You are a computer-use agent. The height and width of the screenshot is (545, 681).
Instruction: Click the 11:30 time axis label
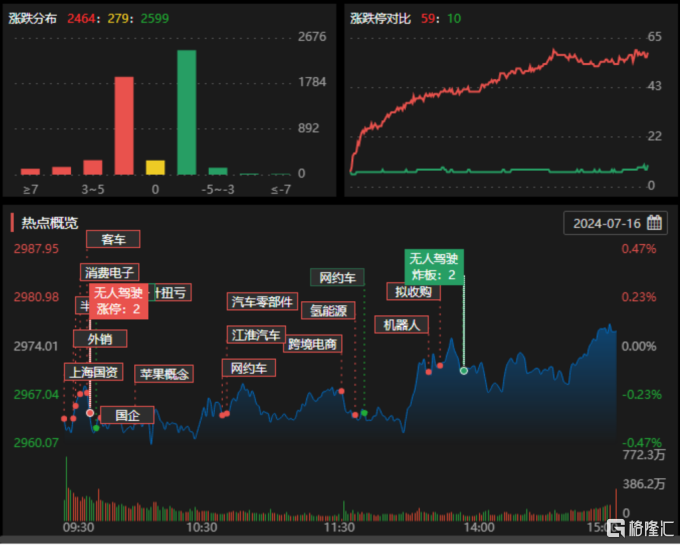[x=339, y=528]
